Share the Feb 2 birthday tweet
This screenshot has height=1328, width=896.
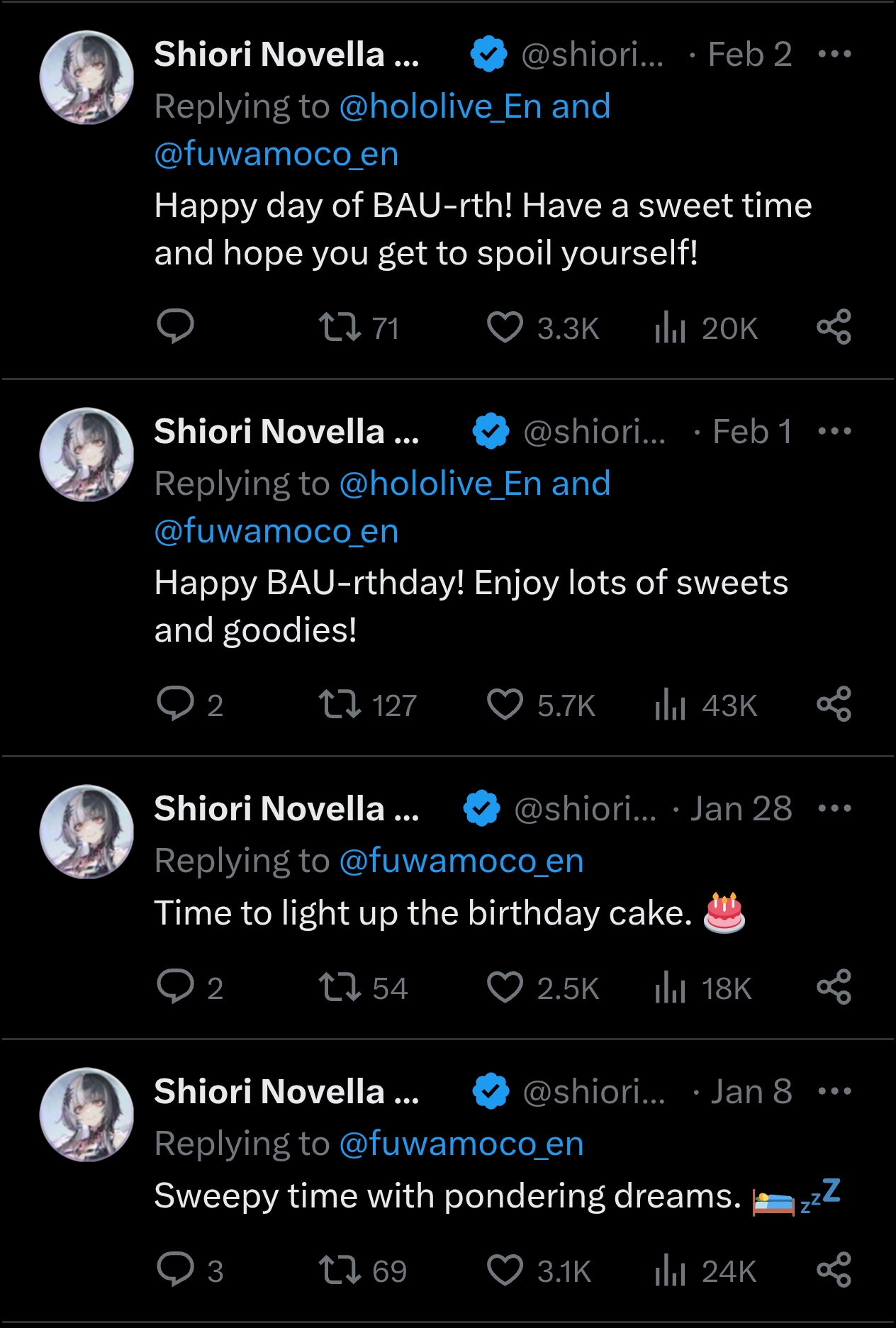tap(834, 328)
